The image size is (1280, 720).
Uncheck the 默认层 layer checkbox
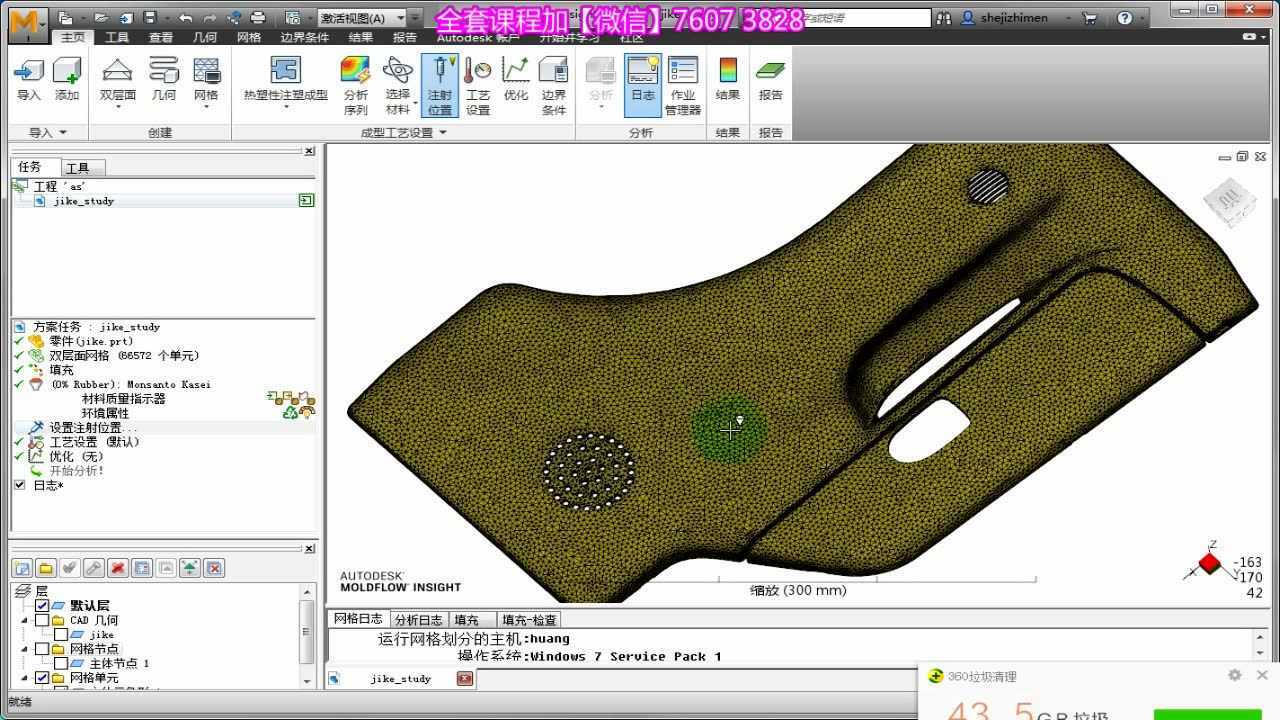coord(42,606)
